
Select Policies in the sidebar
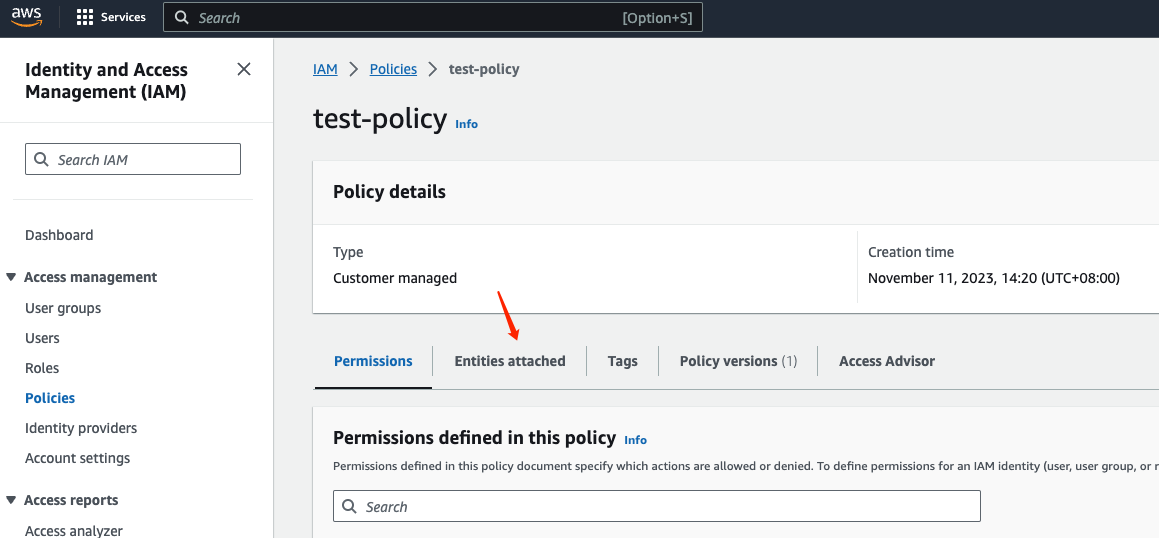[50, 398]
